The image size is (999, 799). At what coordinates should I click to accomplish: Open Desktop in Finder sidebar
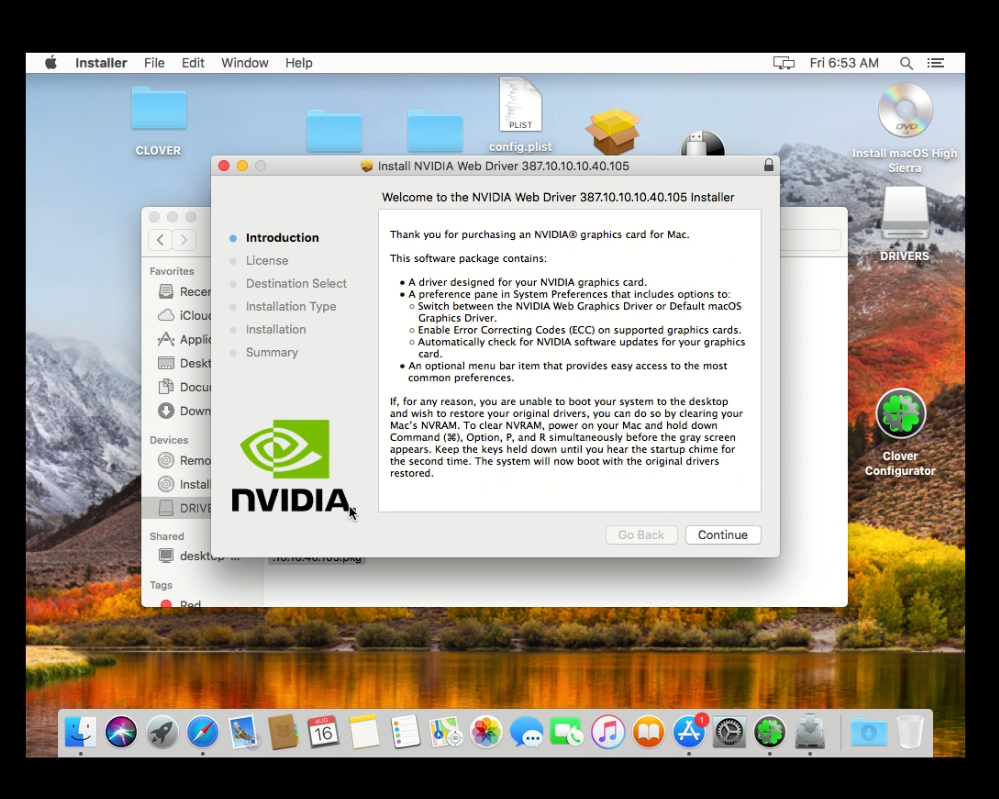(184, 363)
